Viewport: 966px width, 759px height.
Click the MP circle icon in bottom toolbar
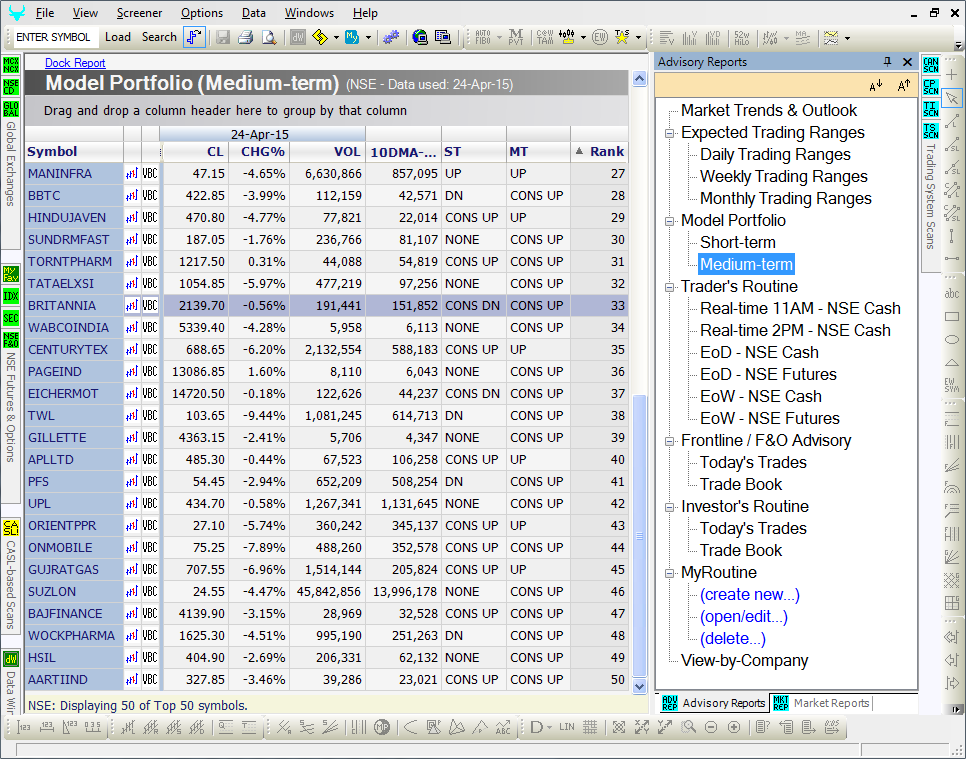point(382,728)
